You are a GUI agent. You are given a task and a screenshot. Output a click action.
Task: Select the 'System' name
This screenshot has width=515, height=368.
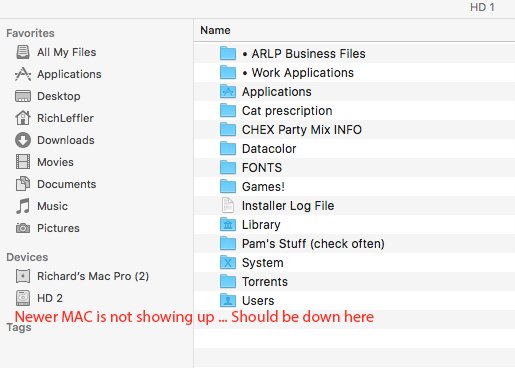pos(263,263)
